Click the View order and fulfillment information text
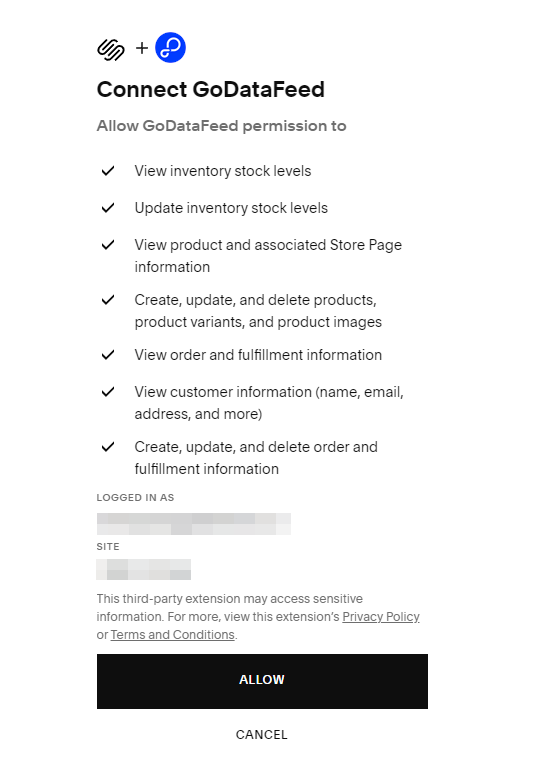 [258, 355]
